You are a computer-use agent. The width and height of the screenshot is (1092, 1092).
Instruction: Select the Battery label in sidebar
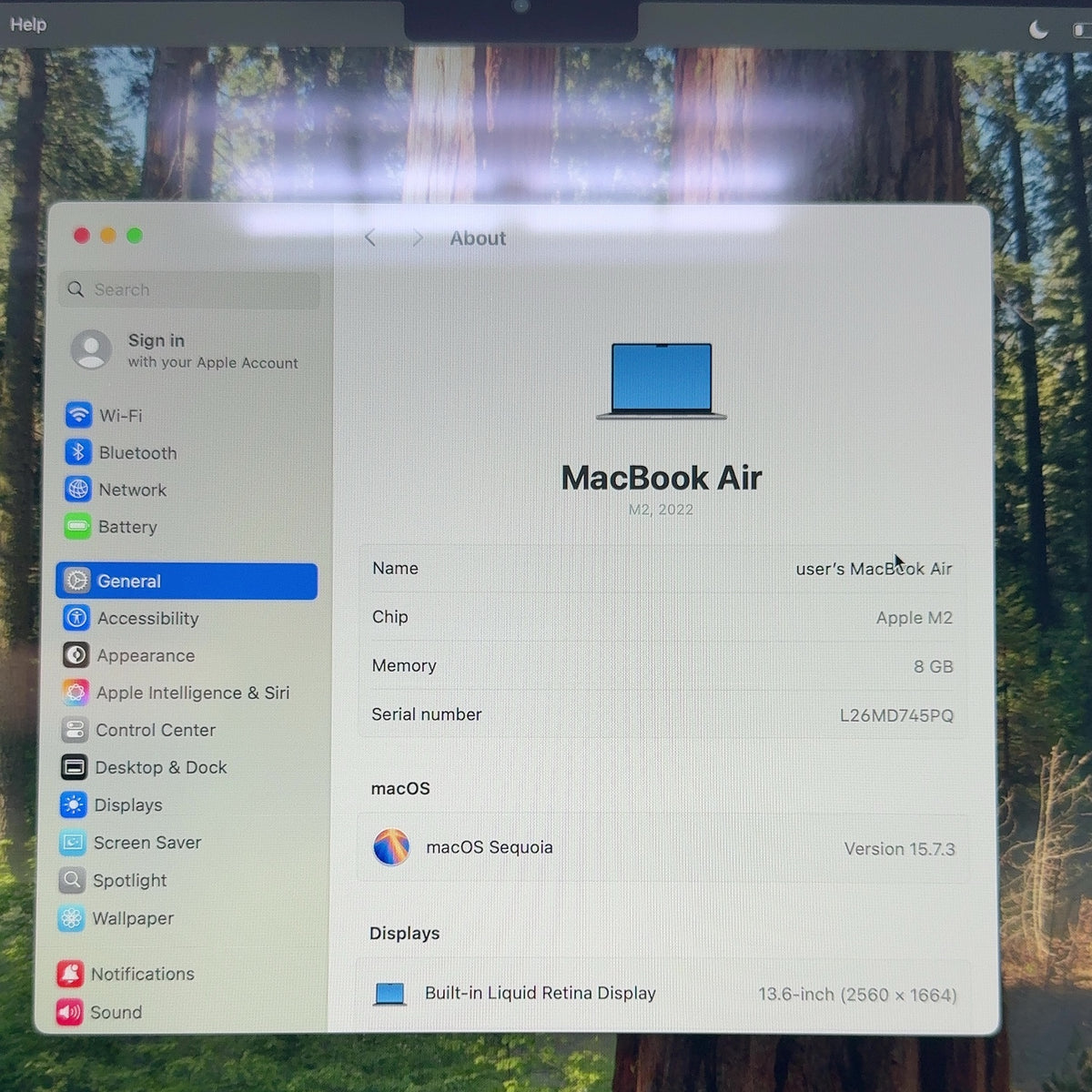click(127, 527)
